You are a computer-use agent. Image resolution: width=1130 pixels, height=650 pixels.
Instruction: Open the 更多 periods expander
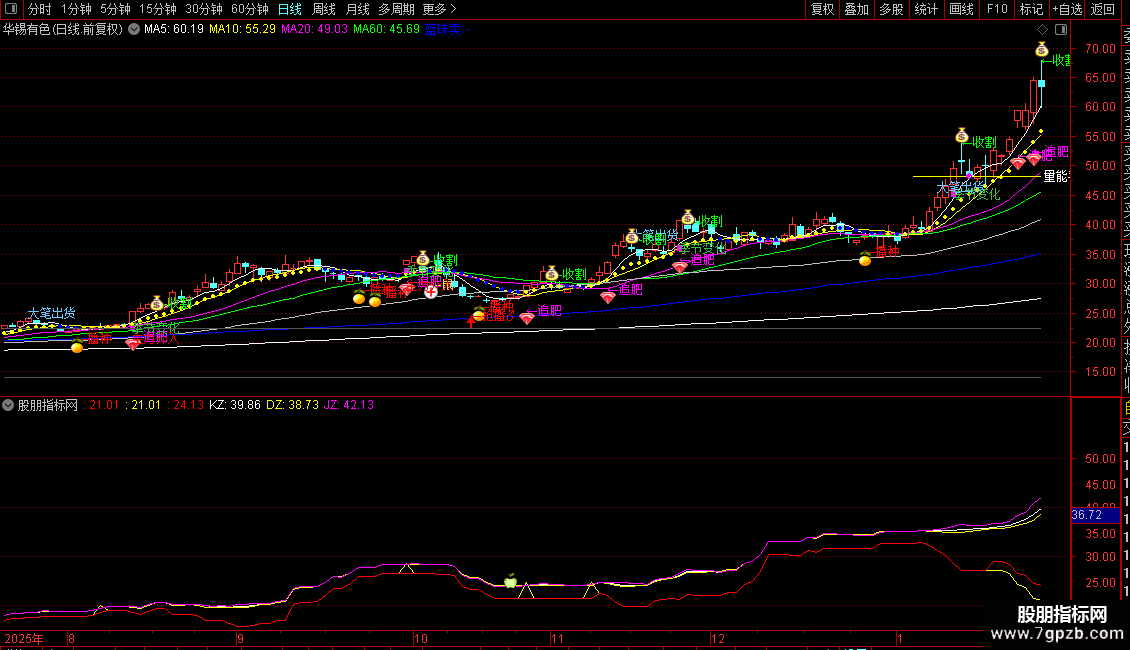pyautogui.click(x=439, y=10)
